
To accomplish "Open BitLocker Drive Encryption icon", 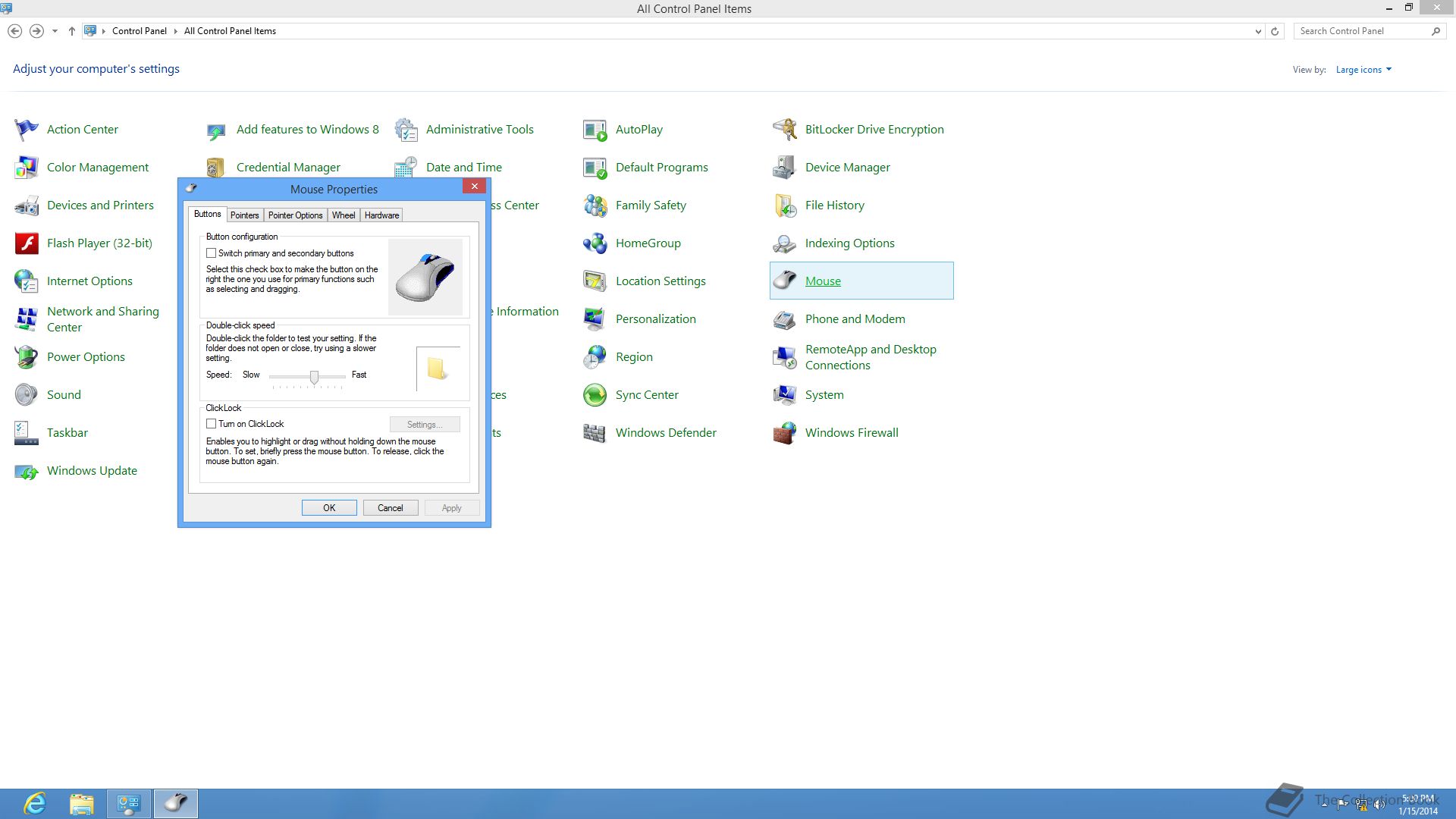I will pos(785,130).
